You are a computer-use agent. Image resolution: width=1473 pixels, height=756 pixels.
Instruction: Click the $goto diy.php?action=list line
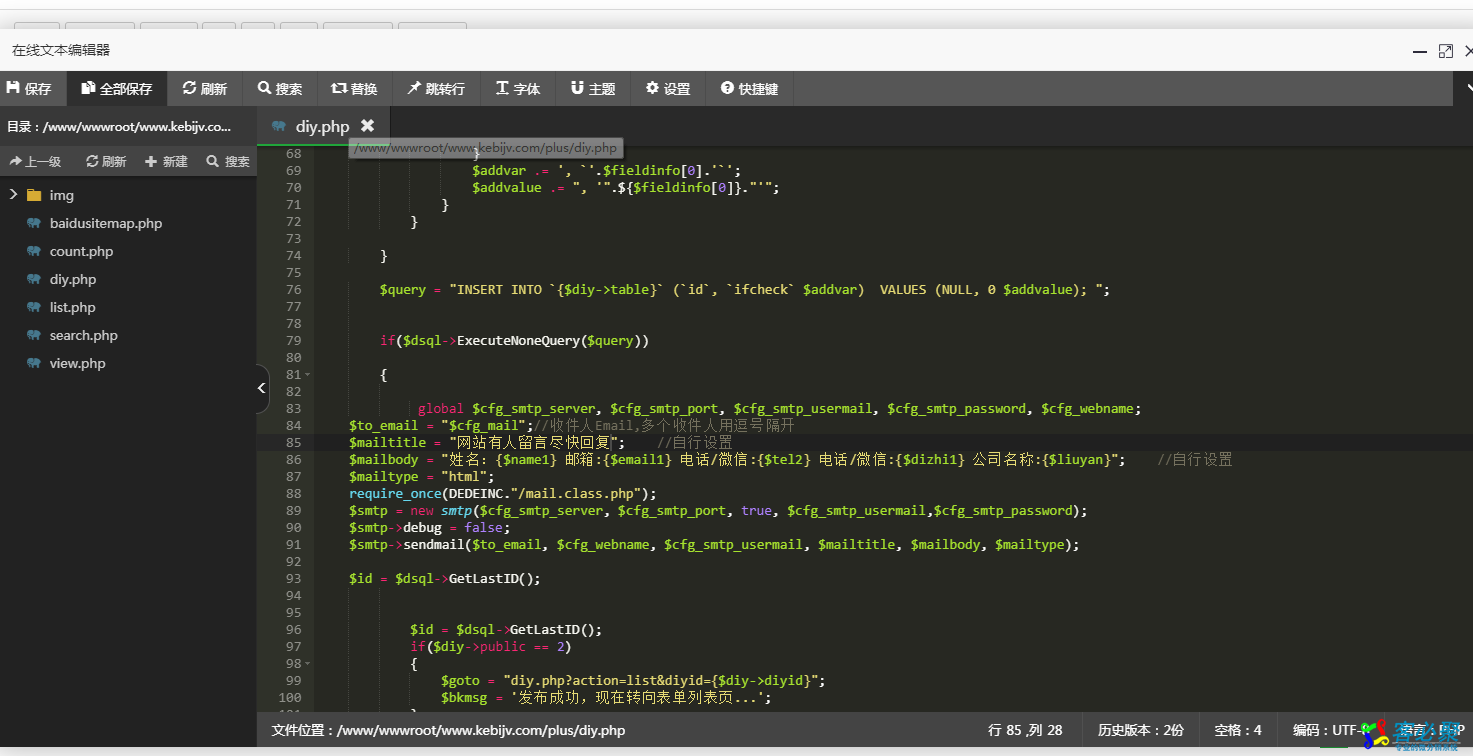tap(633, 680)
